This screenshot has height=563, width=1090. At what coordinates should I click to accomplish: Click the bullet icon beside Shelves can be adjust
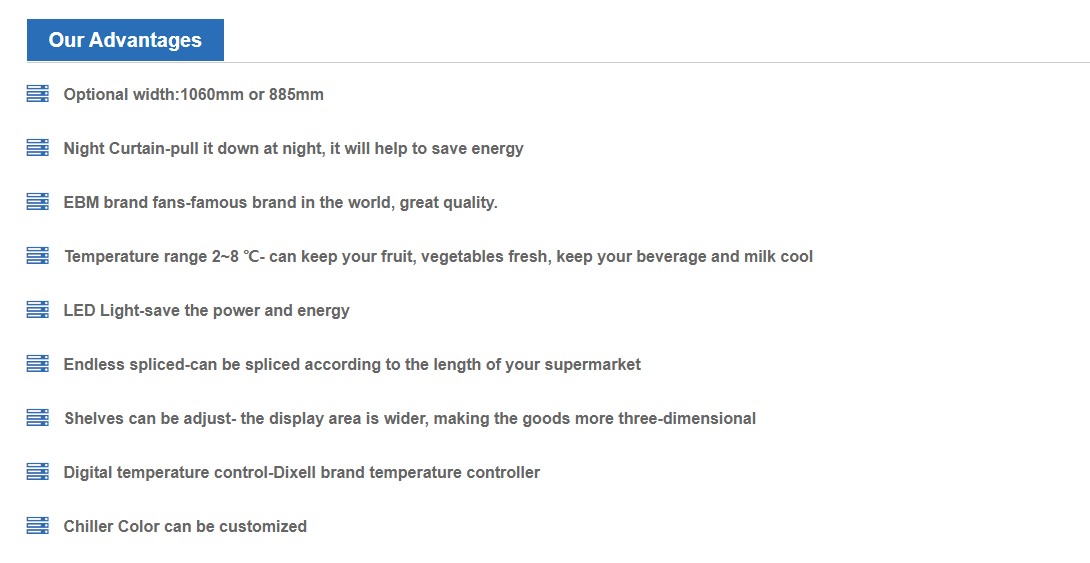(x=37, y=418)
